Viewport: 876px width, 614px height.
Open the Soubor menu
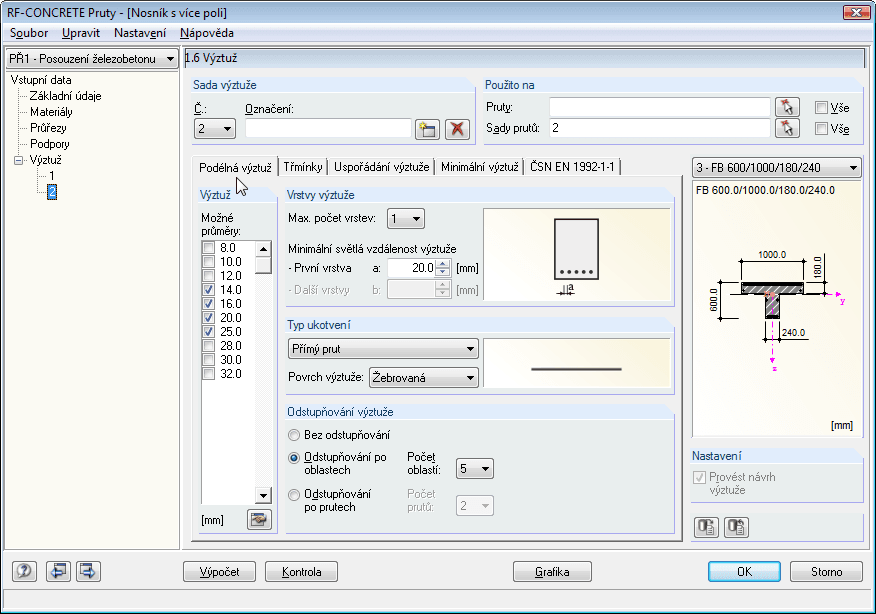(x=29, y=33)
